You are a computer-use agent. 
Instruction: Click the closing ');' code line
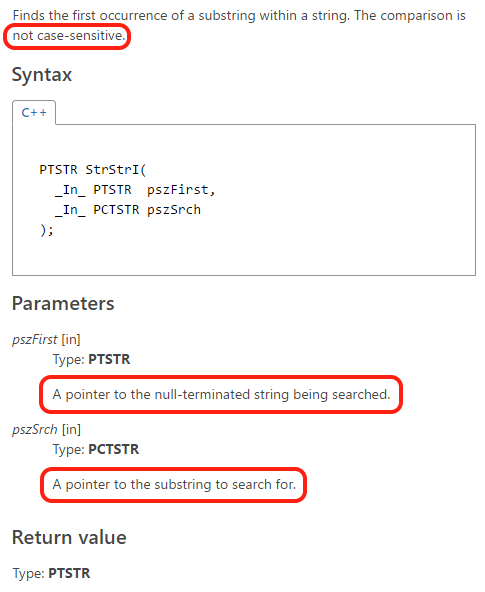pos(47,230)
